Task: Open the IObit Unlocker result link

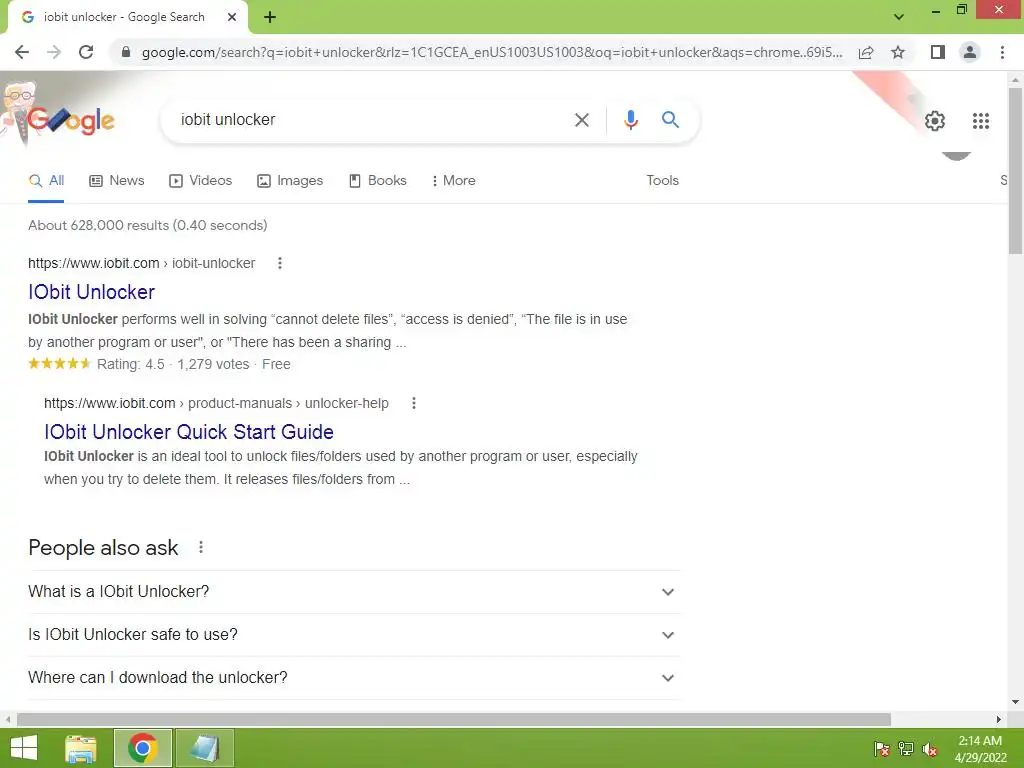Action: 91,292
